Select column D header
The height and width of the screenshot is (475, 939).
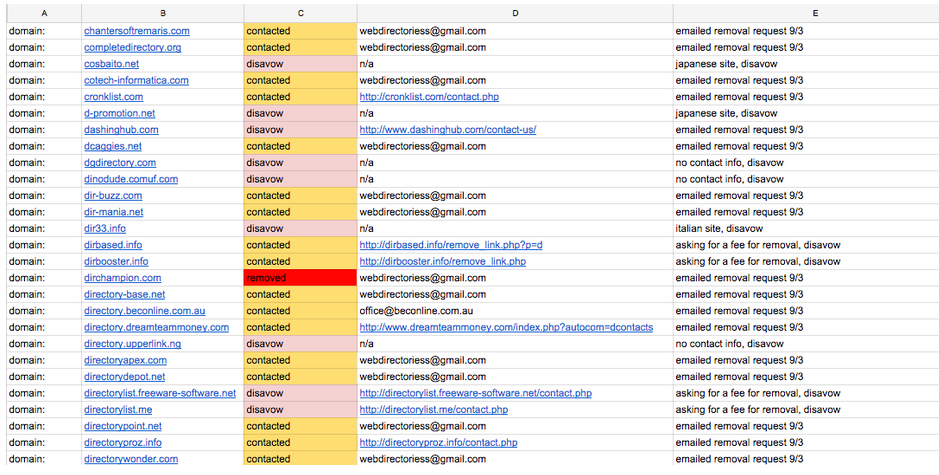[x=514, y=12]
